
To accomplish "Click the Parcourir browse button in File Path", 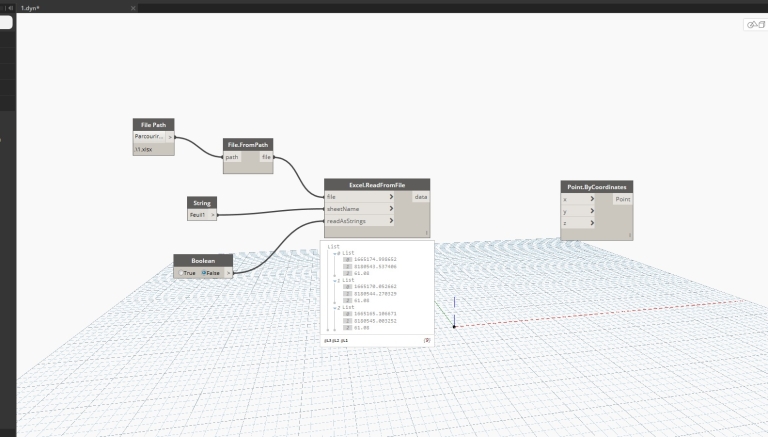I will click(x=148, y=136).
